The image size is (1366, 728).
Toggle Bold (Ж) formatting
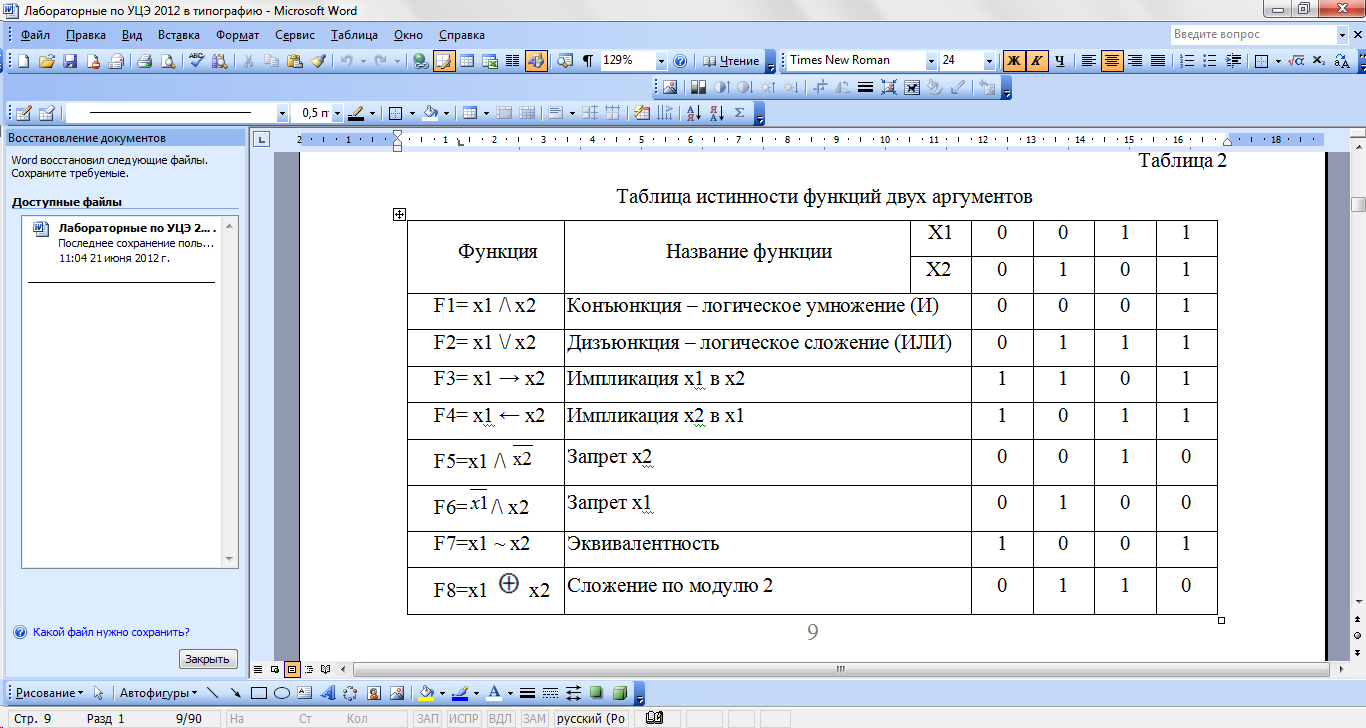click(1014, 61)
